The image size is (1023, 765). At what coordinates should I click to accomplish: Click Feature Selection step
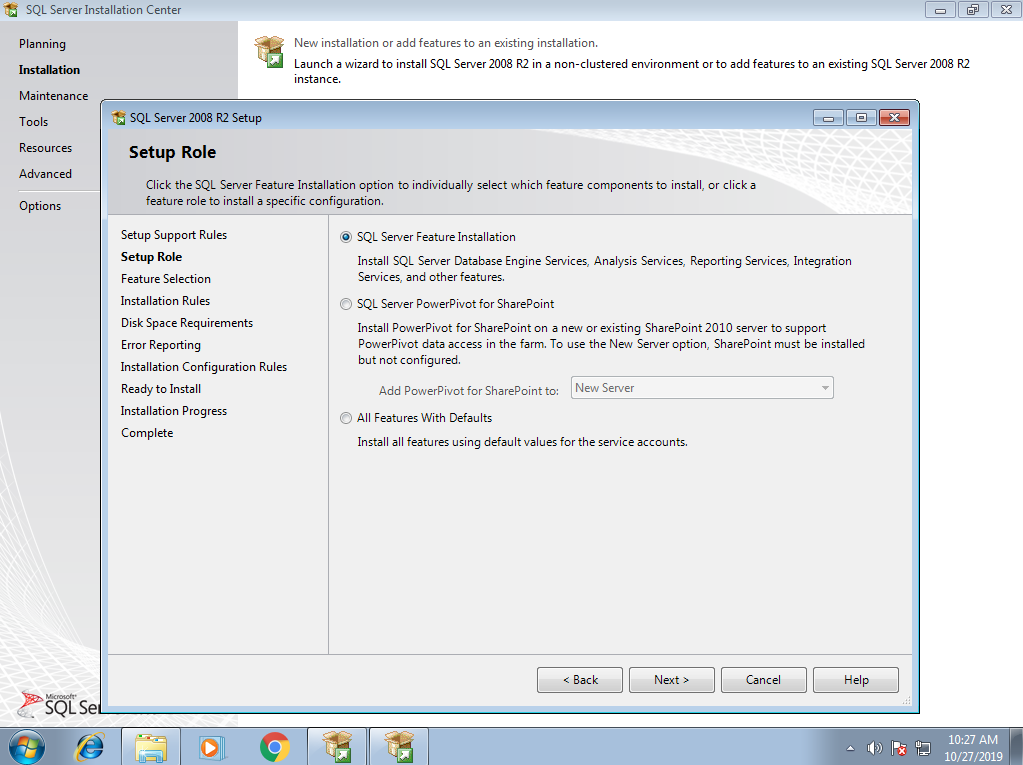[x=166, y=279]
